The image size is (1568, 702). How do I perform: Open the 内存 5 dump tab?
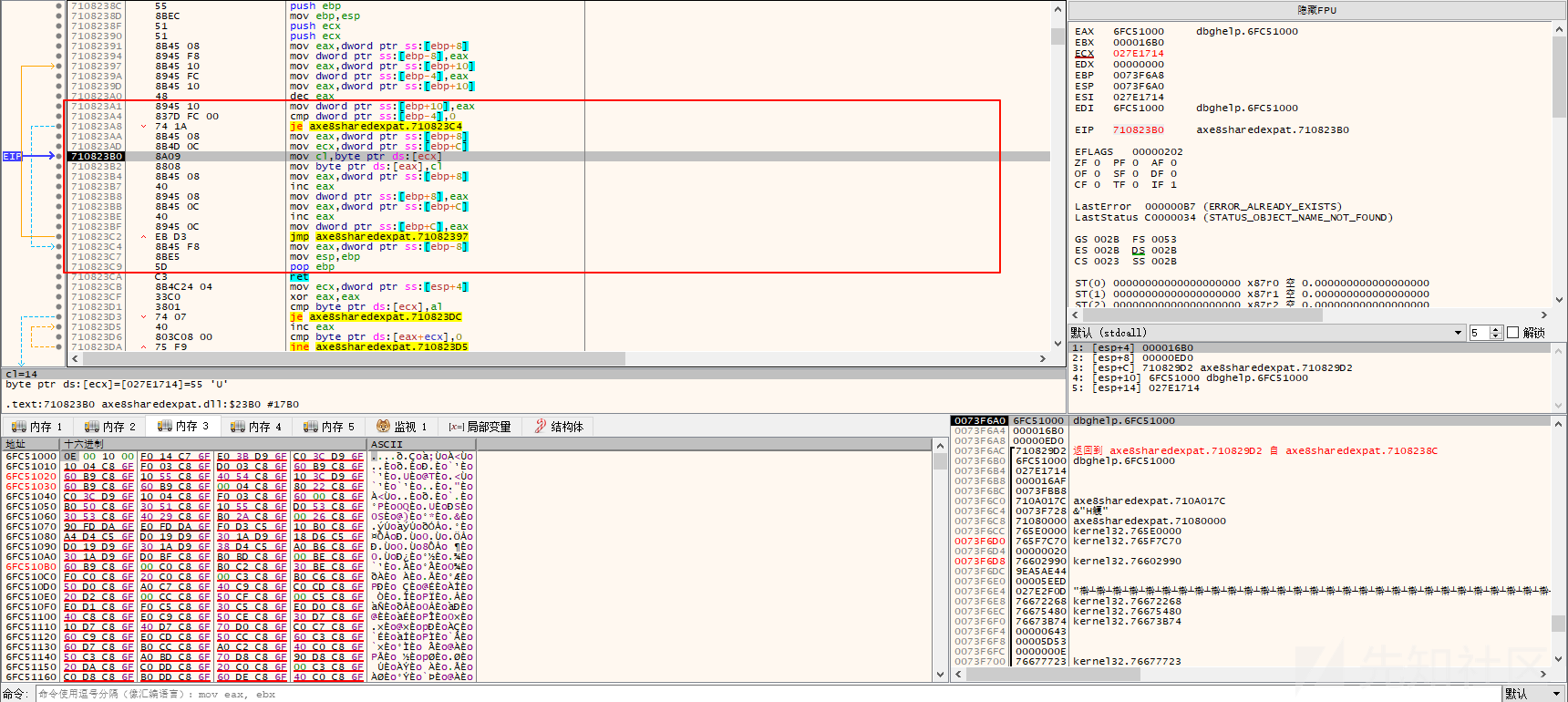click(329, 426)
